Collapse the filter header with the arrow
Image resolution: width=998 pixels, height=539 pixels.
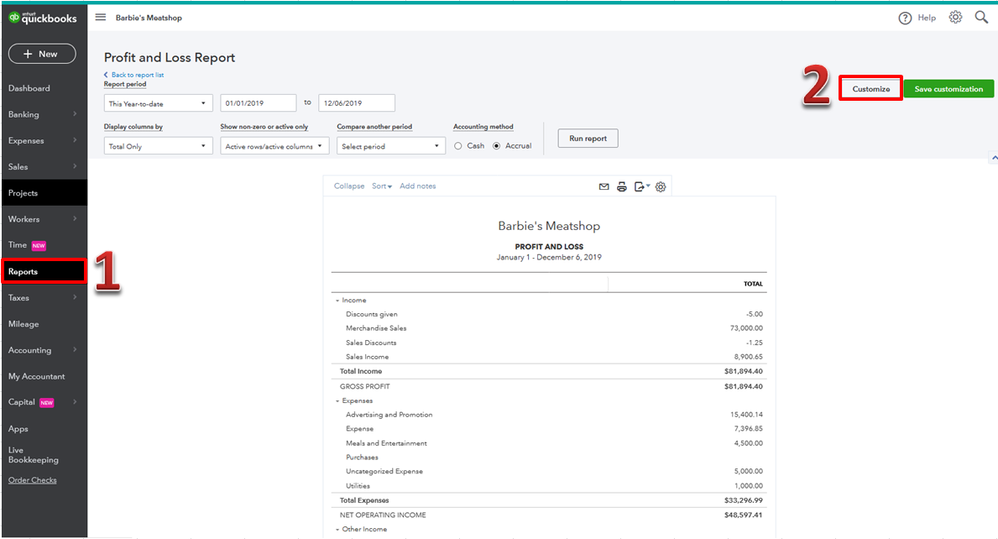(994, 157)
